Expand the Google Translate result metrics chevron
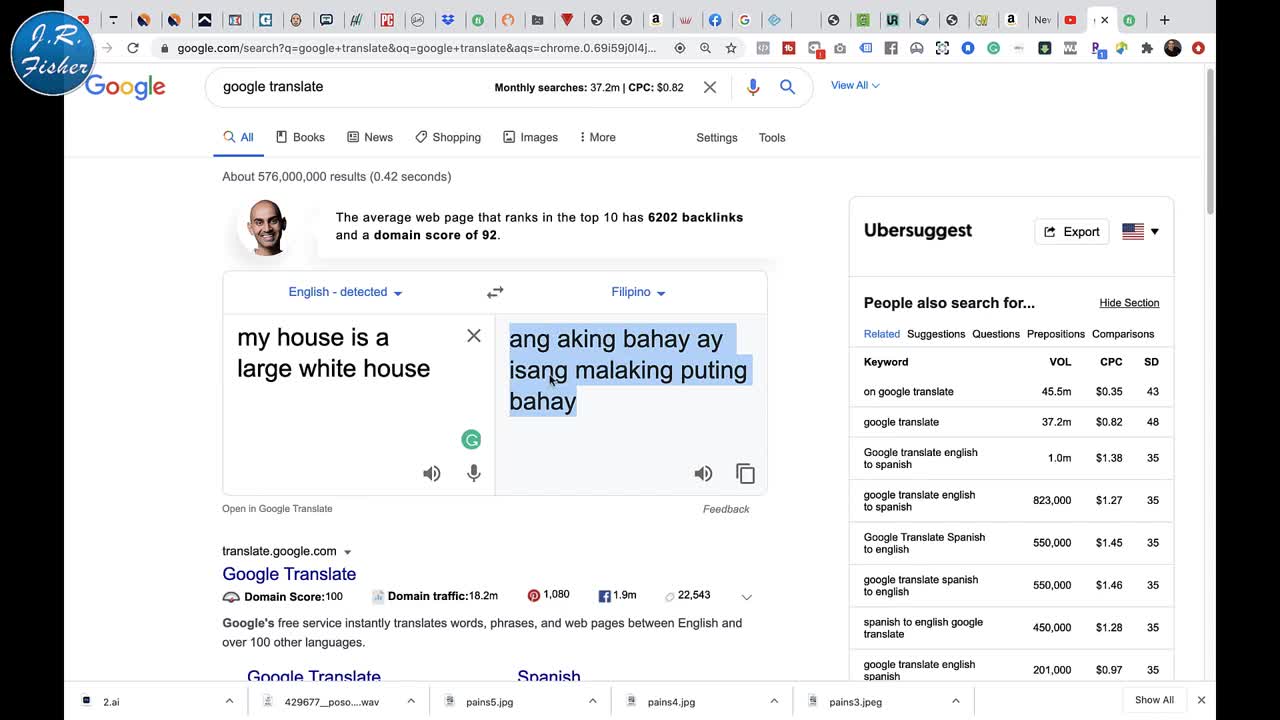1280x720 pixels. tap(746, 597)
